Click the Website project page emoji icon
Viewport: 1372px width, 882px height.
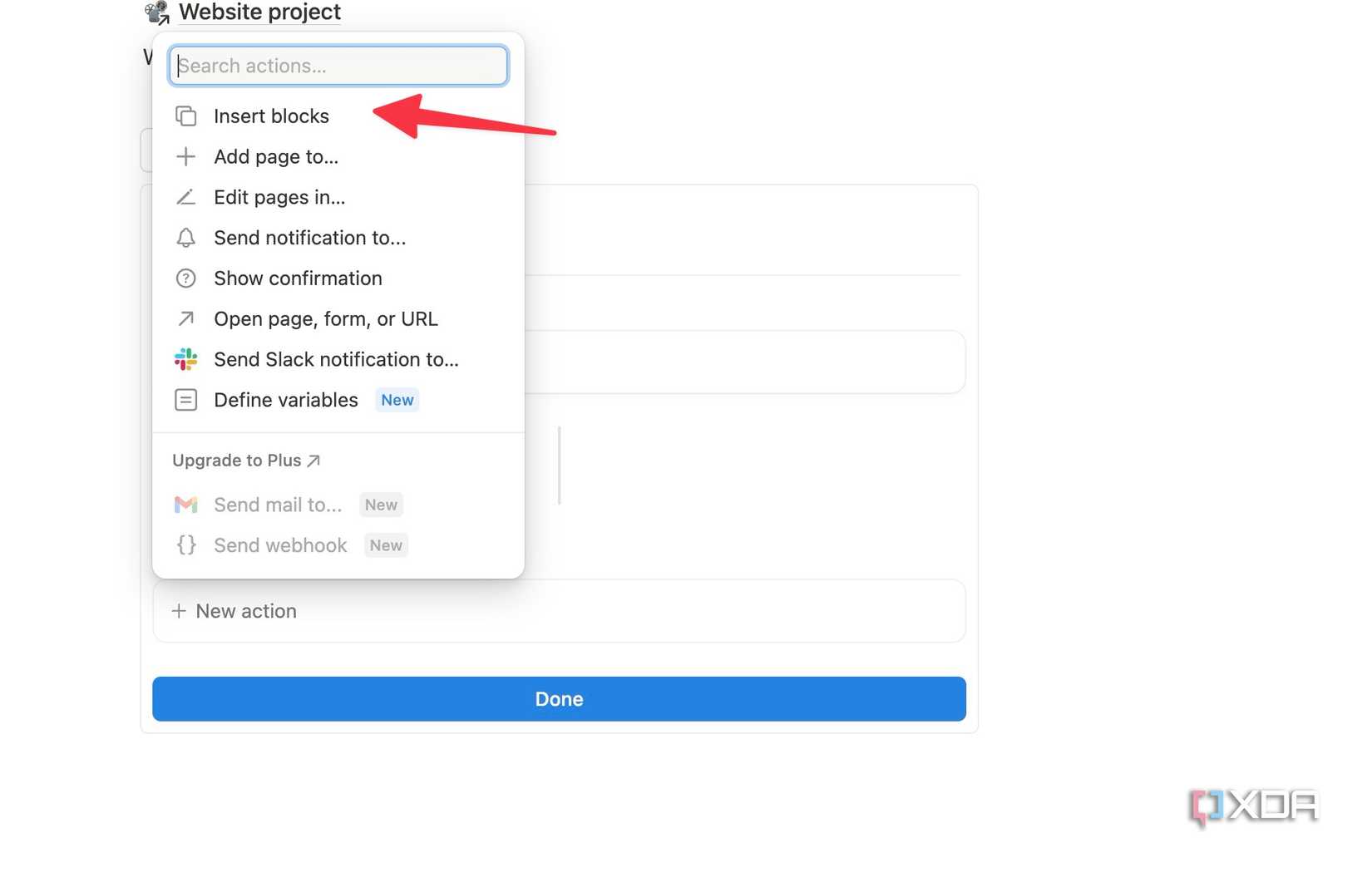tap(155, 12)
